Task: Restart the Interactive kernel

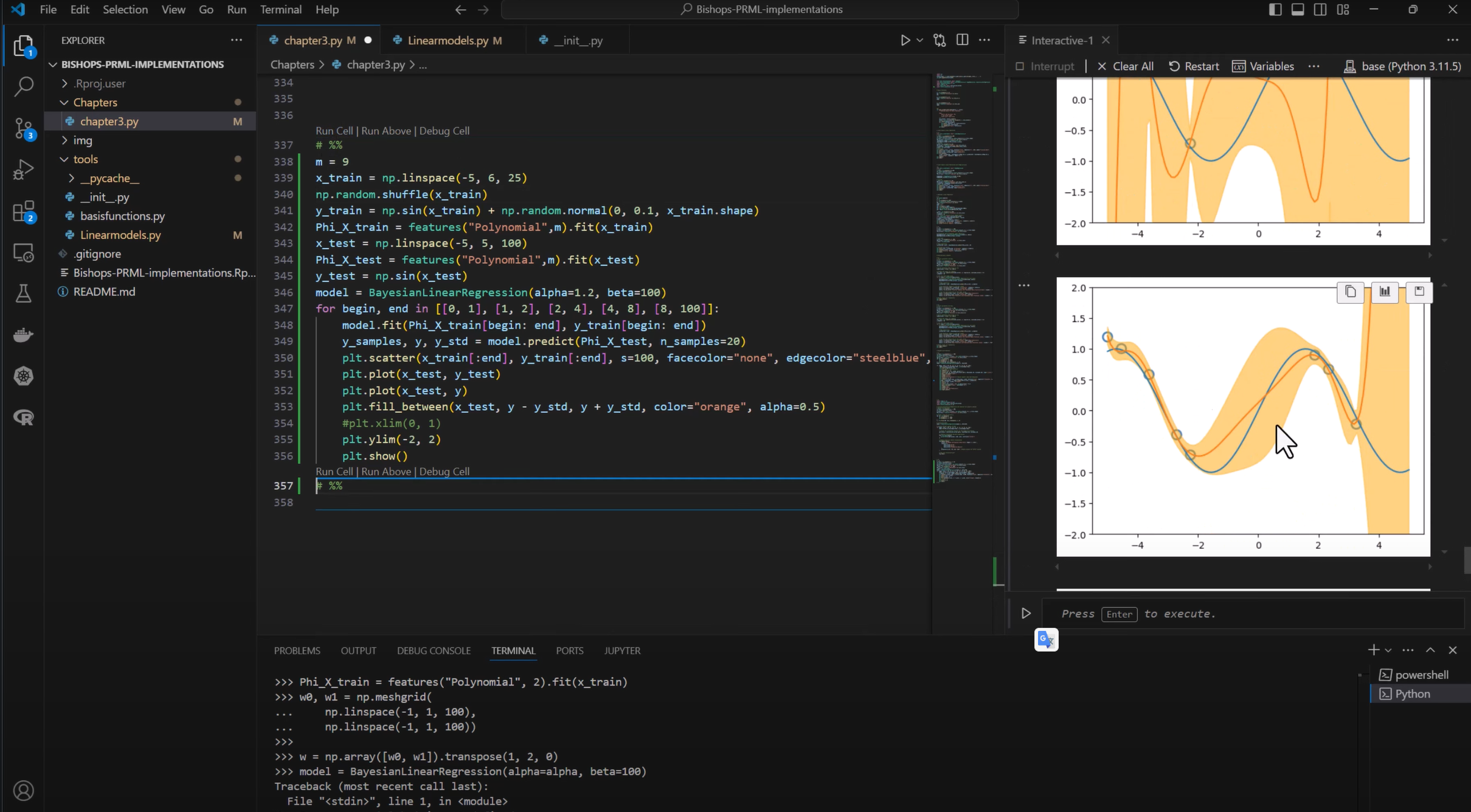Action: (x=1193, y=66)
